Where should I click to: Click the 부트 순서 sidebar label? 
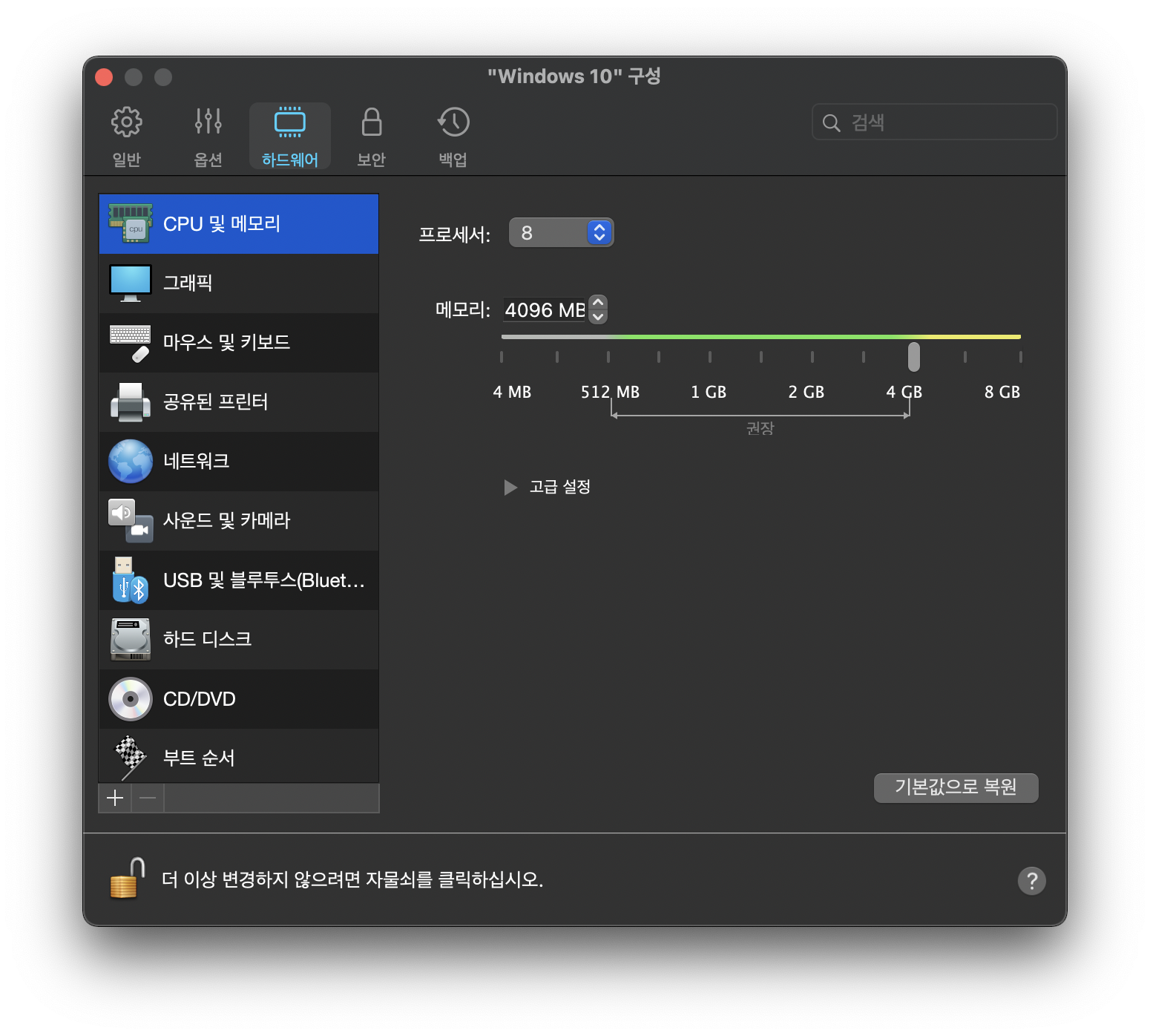coord(199,758)
